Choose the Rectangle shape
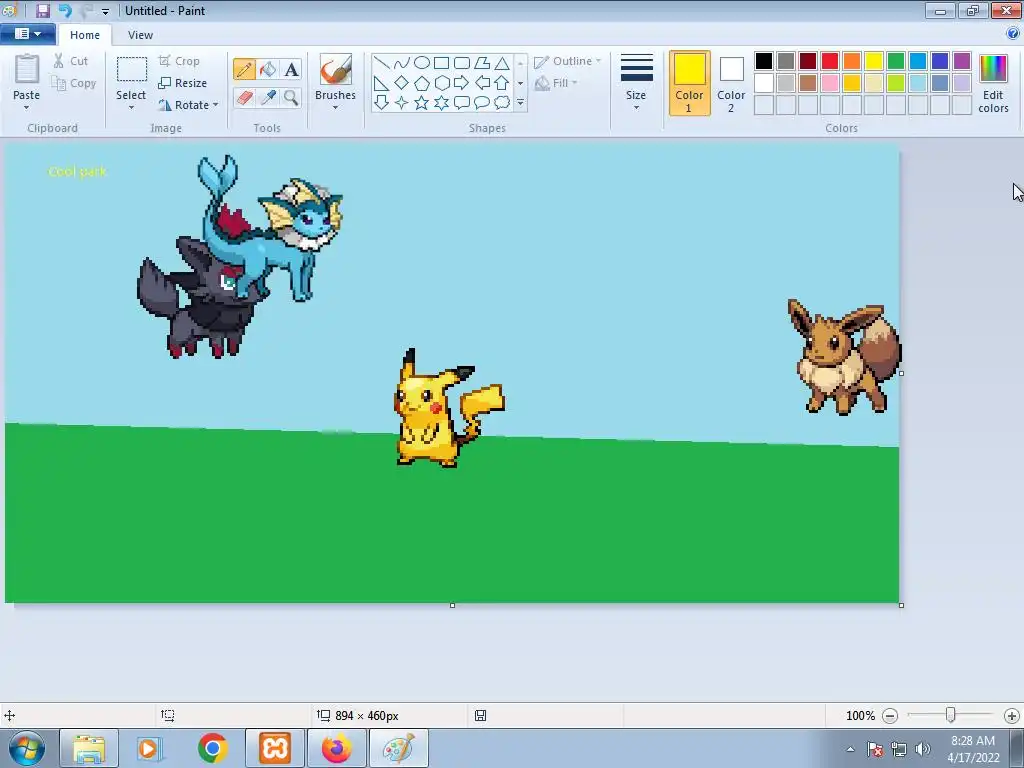1024x768 pixels. click(x=441, y=63)
